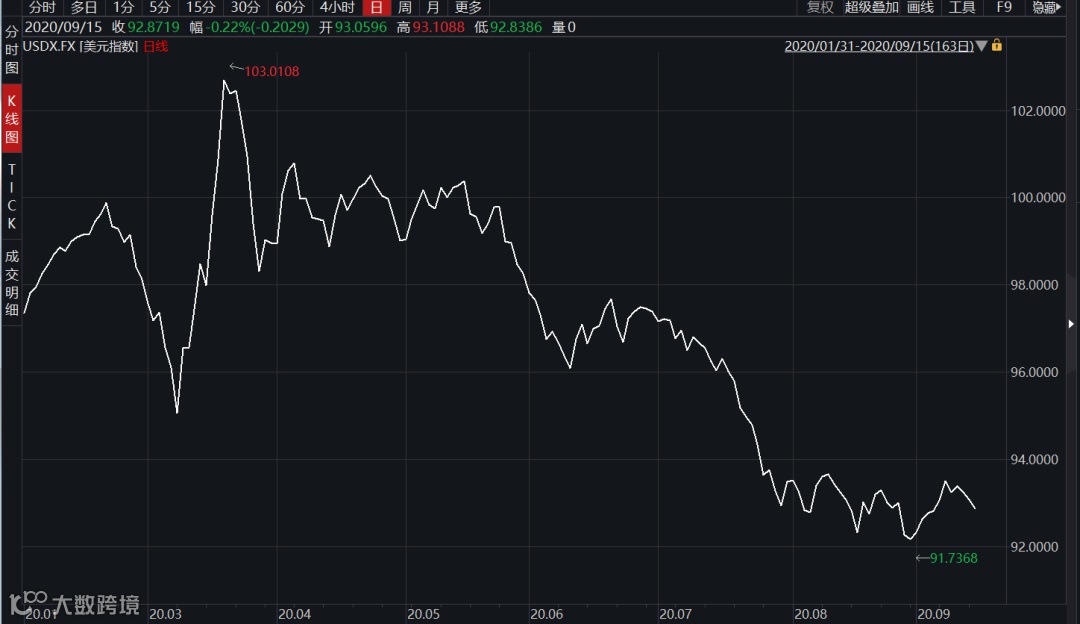Click closing value 92.8719
The image size is (1080, 624).
click(x=154, y=27)
